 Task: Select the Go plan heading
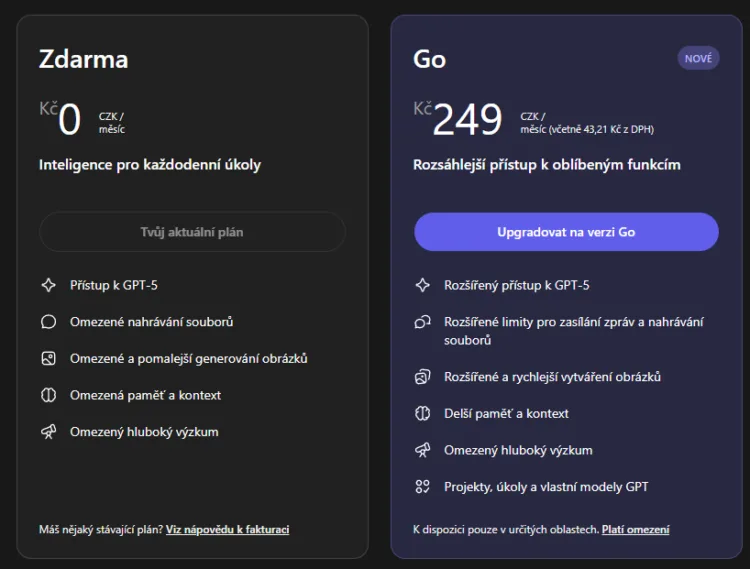(x=430, y=59)
